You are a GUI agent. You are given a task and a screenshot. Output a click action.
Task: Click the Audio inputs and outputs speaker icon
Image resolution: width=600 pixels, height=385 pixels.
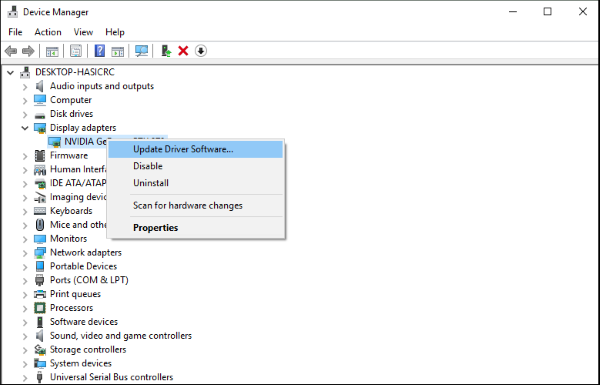pos(40,86)
